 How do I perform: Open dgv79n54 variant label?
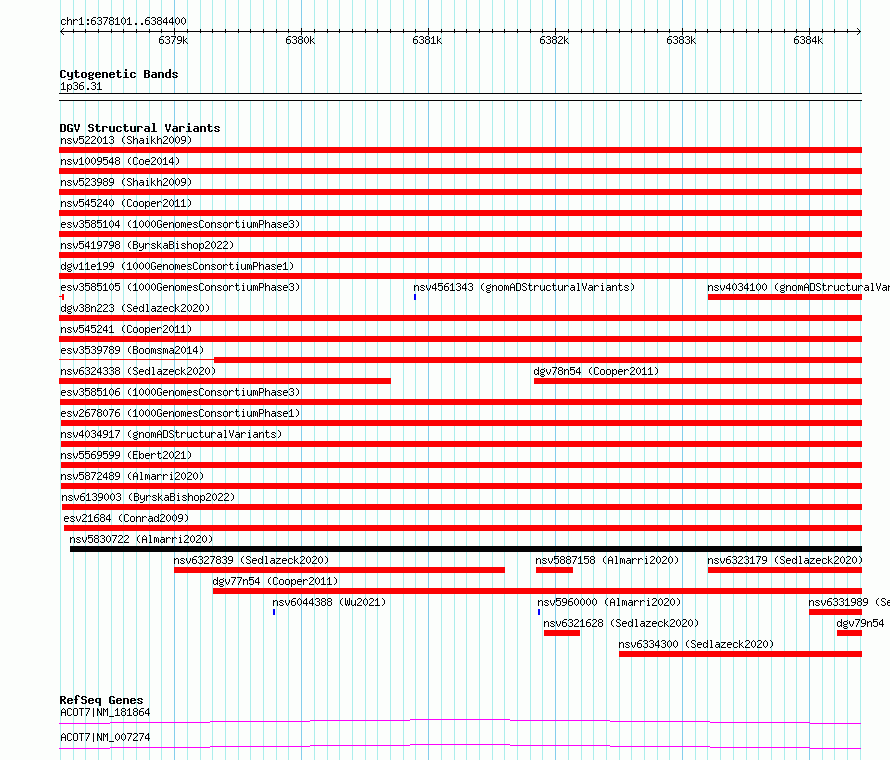(860, 623)
